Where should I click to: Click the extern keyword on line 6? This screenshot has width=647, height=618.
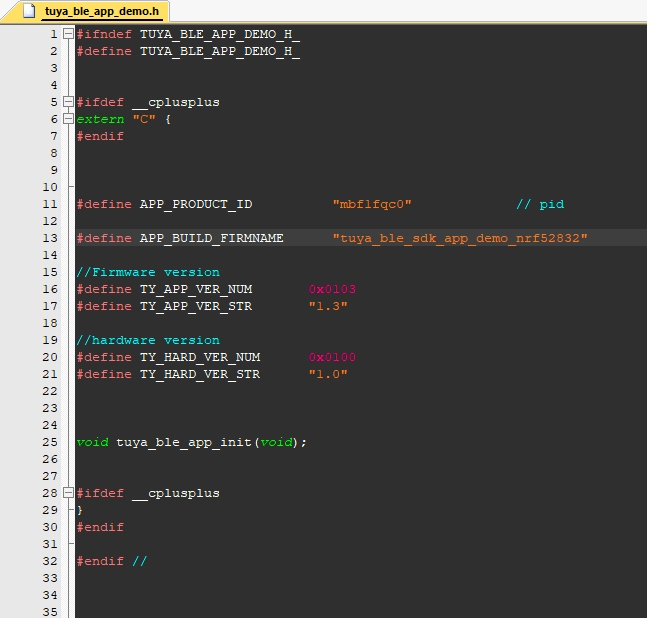point(100,119)
